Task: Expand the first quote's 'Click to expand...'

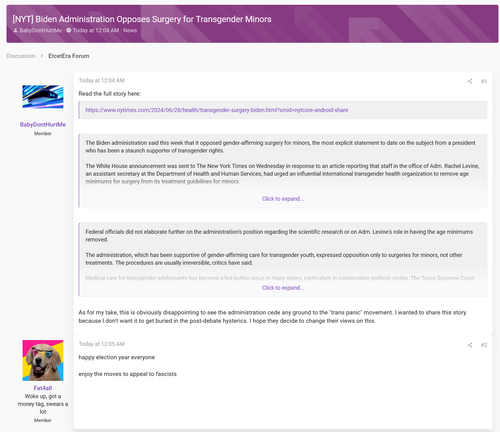Action: (x=283, y=199)
